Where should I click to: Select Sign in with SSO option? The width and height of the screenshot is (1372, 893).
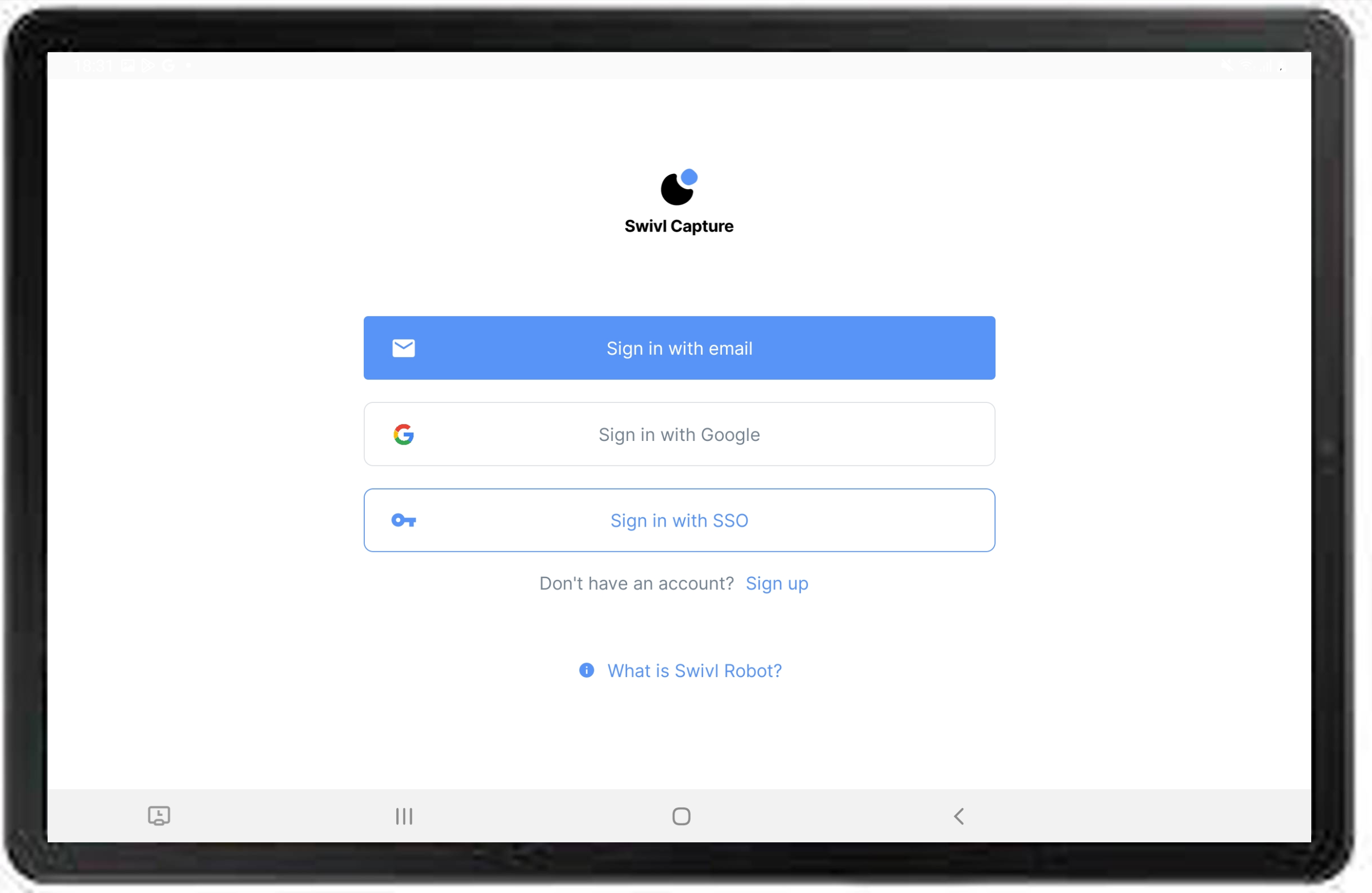[680, 520]
